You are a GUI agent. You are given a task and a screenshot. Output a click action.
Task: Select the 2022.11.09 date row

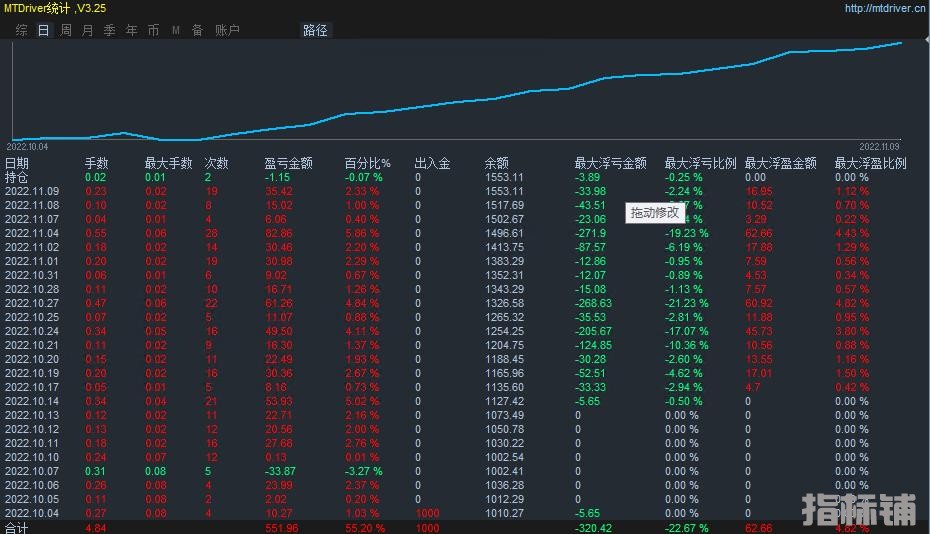[32, 191]
